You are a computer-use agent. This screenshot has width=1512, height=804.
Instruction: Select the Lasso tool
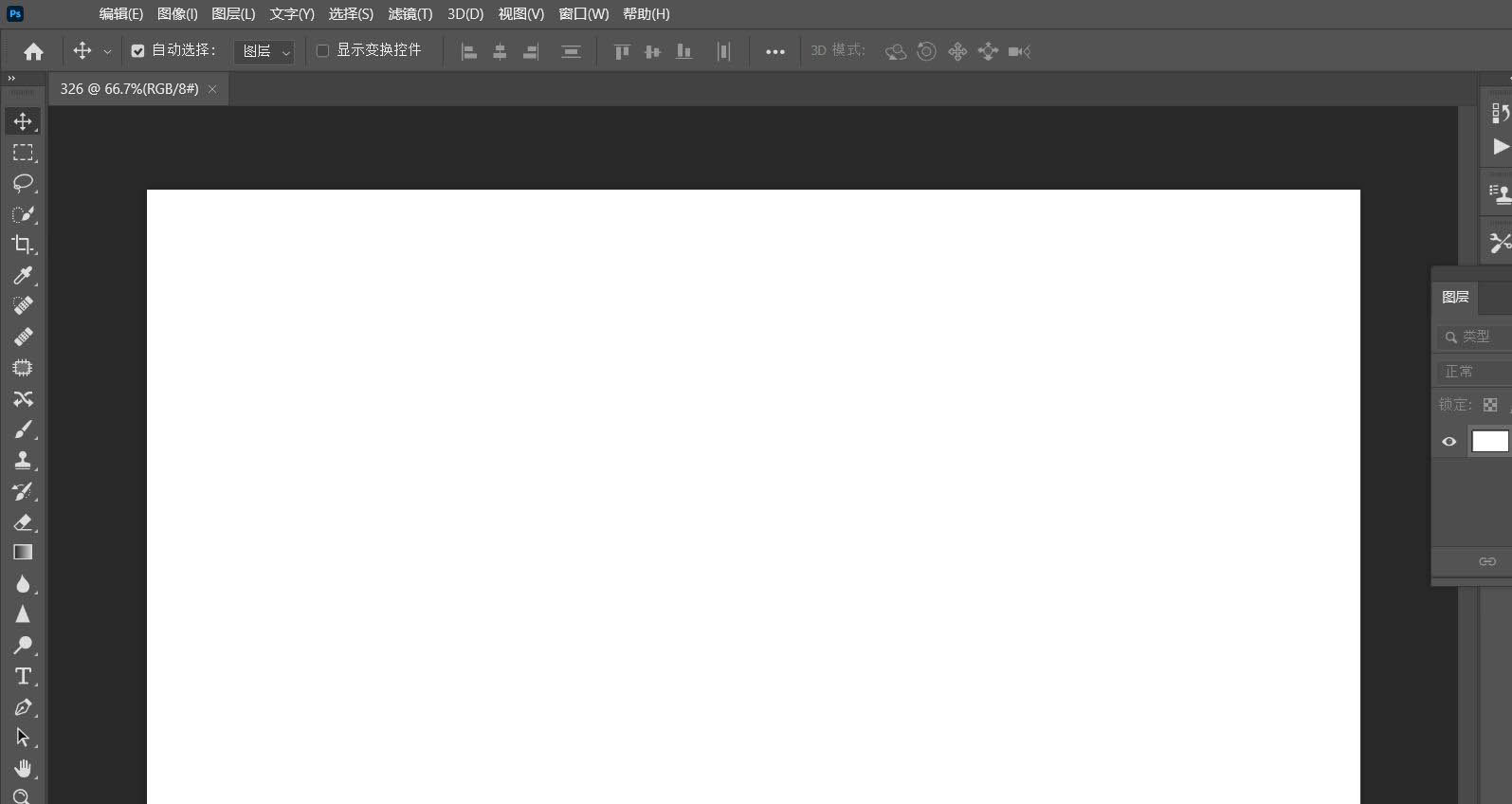[x=23, y=183]
